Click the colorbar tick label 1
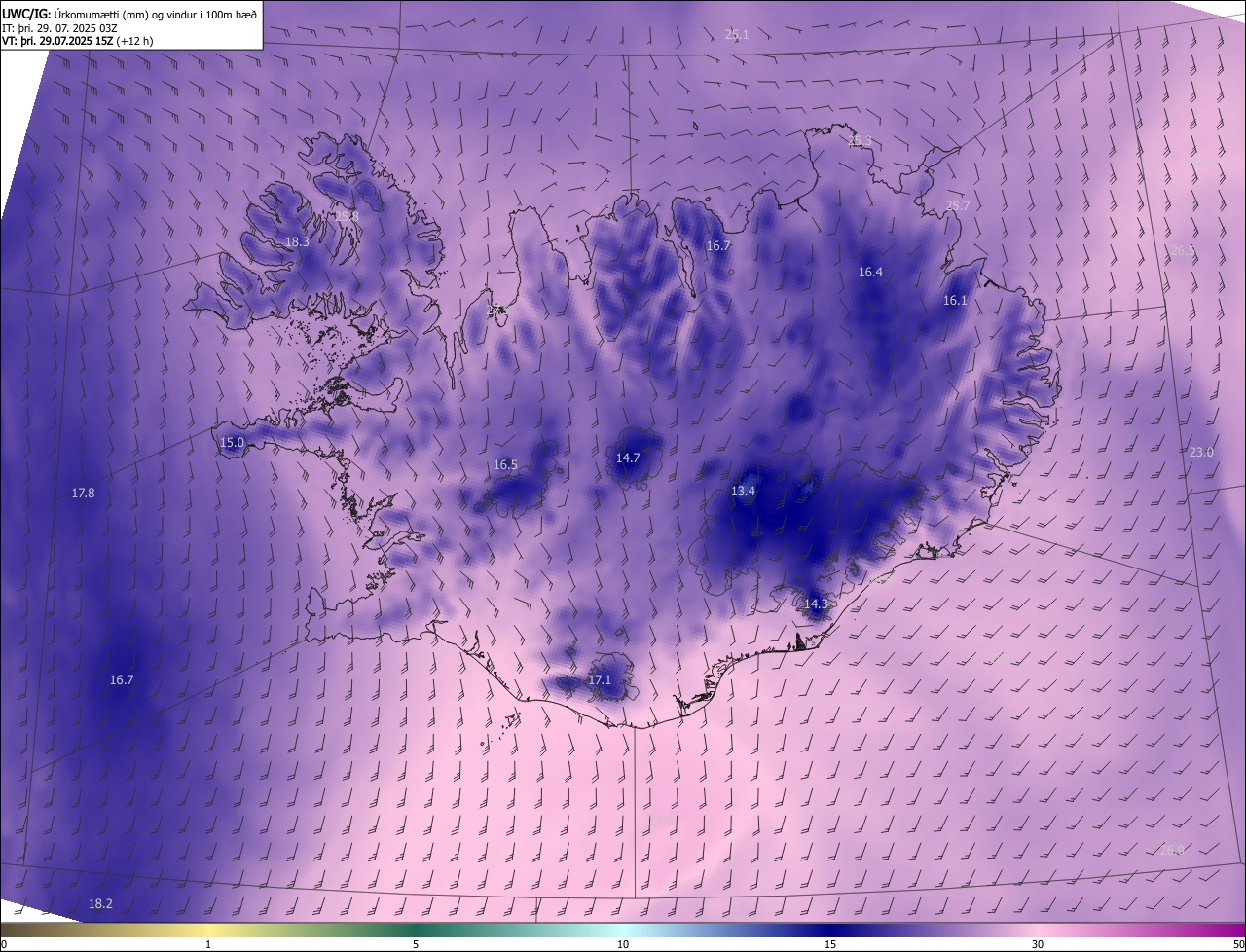 click(208, 944)
